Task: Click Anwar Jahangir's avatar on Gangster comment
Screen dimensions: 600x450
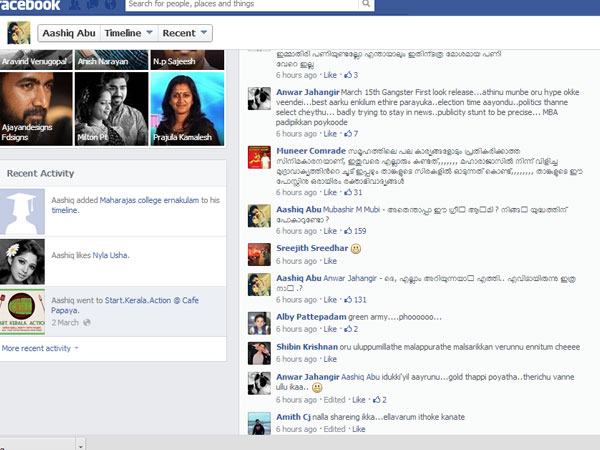Action: pyautogui.click(x=259, y=98)
